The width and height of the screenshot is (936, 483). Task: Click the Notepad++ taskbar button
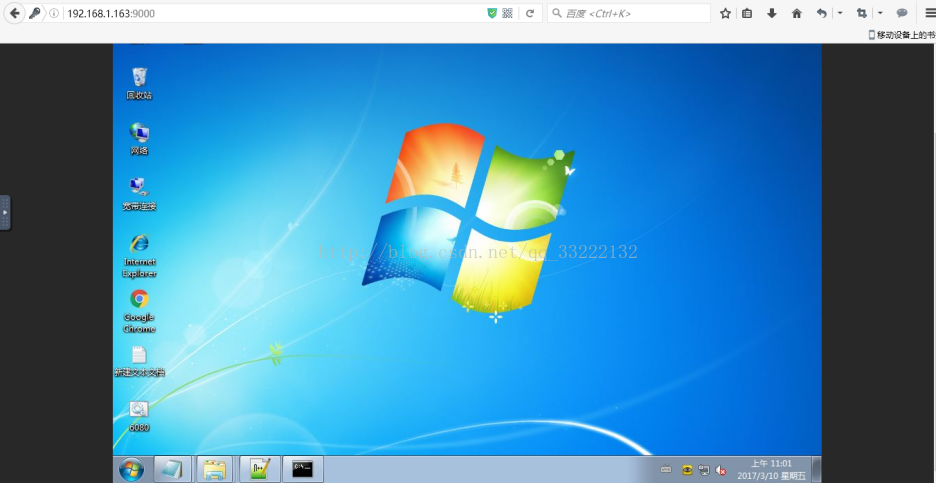pyautogui.click(x=260, y=469)
